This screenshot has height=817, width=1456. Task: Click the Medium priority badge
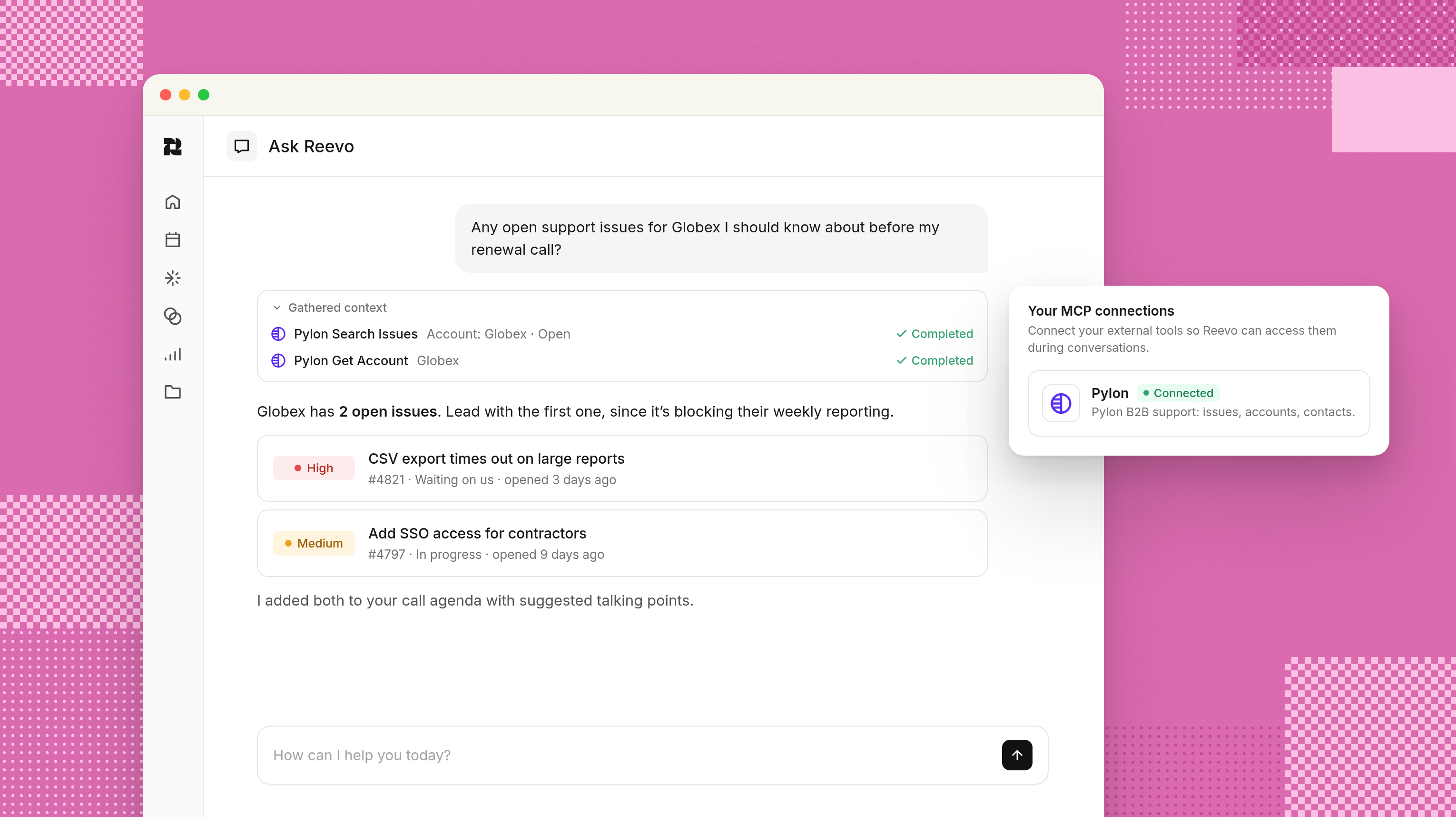click(314, 543)
